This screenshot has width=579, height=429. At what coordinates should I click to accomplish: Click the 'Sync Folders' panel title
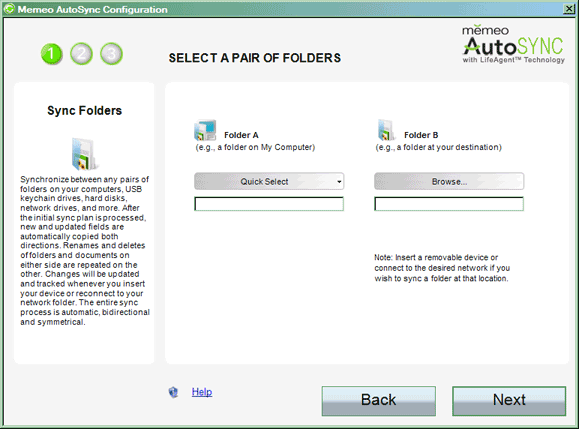pyautogui.click(x=85, y=110)
